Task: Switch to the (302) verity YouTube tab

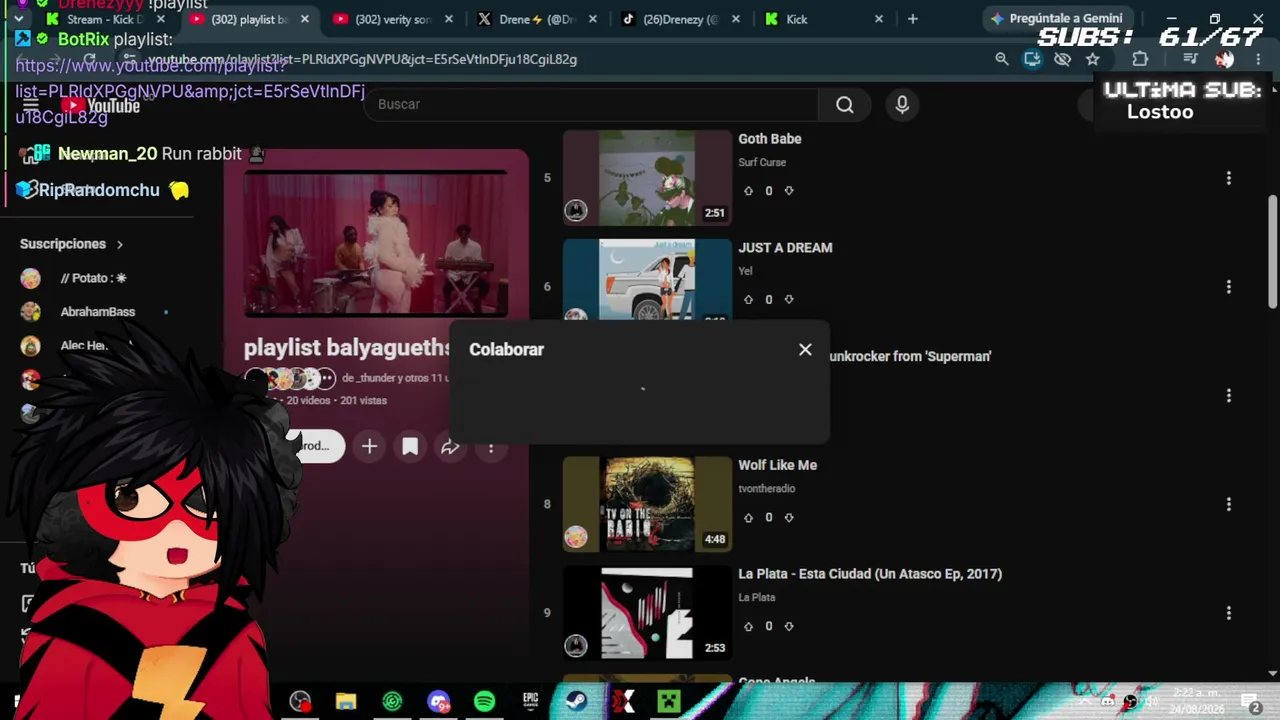Action: pos(393,19)
